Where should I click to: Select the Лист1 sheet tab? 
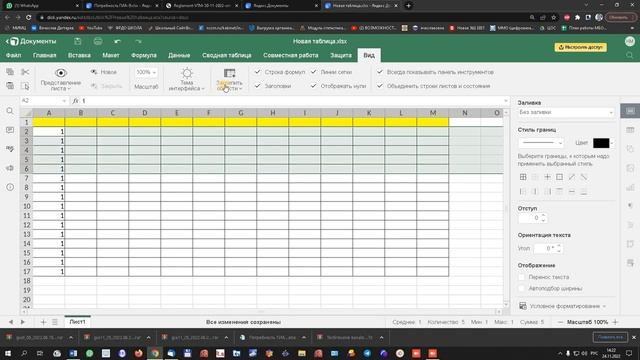click(77, 322)
